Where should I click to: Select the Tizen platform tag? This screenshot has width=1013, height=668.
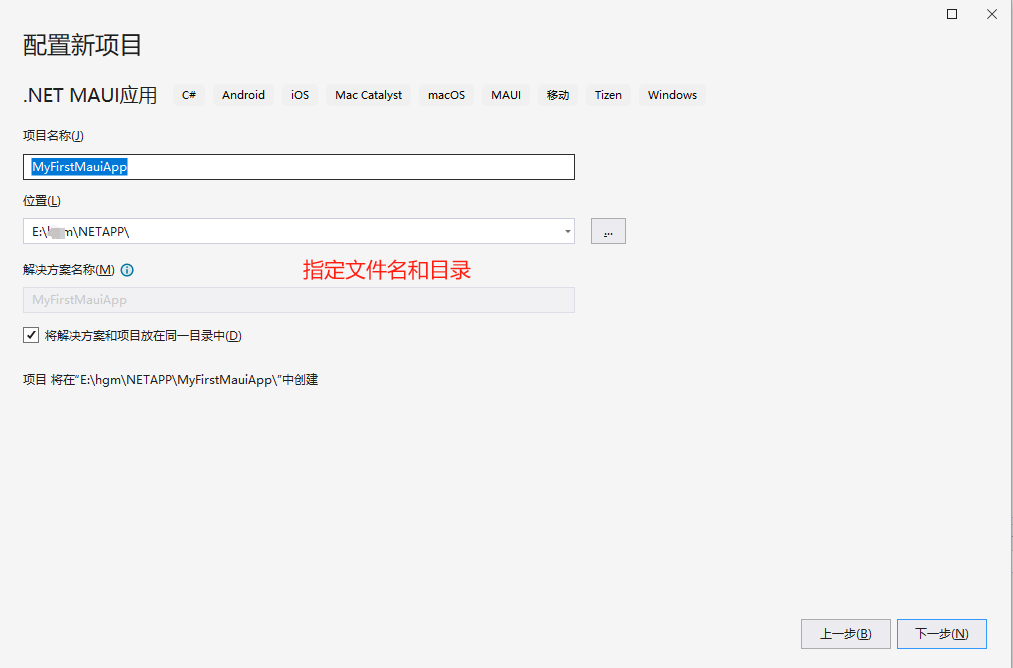(608, 95)
